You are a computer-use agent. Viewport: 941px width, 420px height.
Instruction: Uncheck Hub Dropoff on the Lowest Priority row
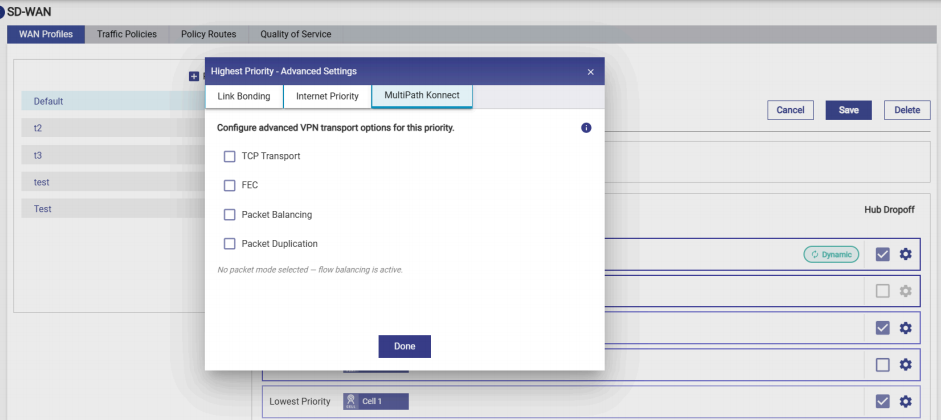(882, 401)
